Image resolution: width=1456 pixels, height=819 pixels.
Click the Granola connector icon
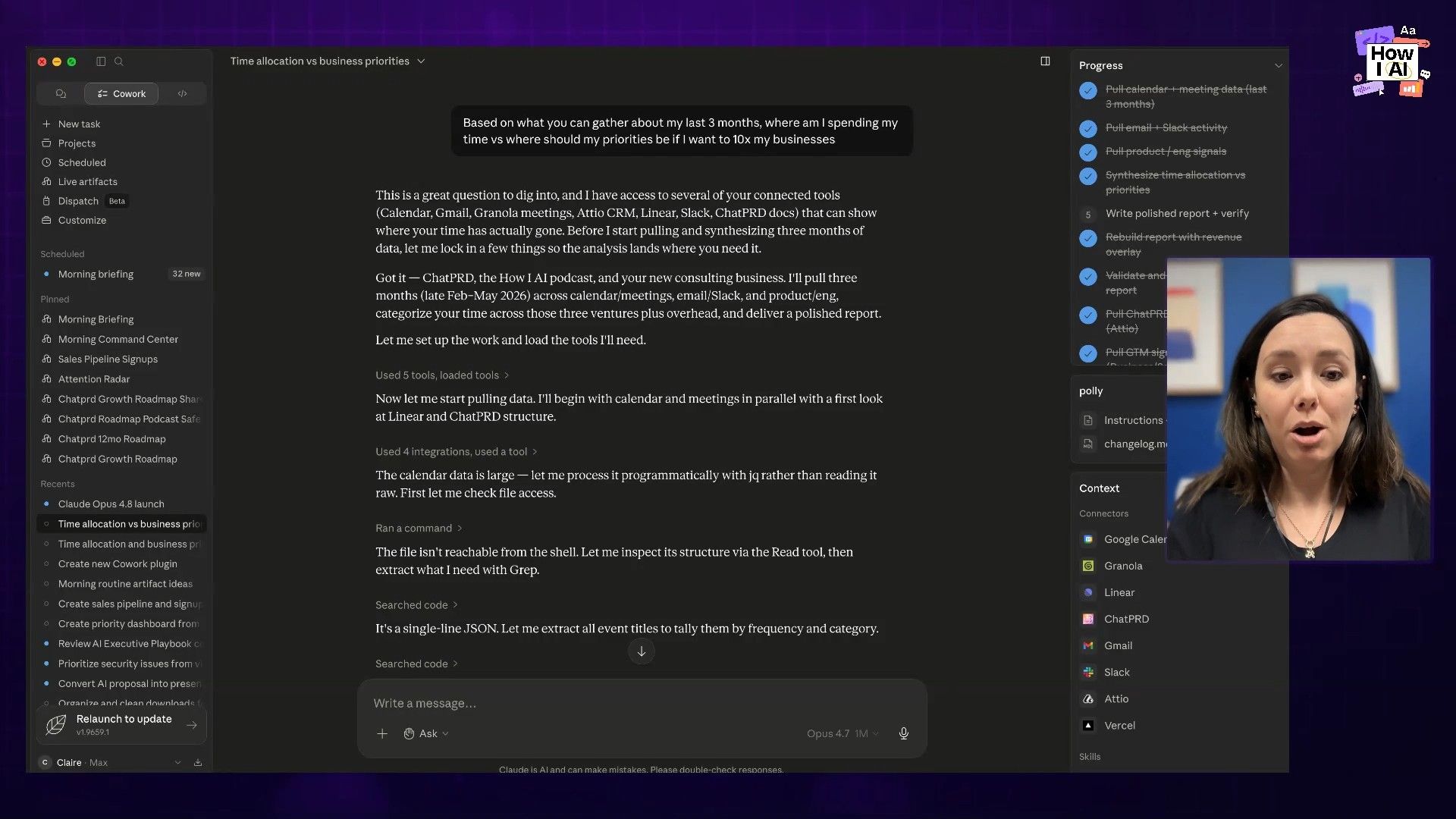coord(1088,566)
